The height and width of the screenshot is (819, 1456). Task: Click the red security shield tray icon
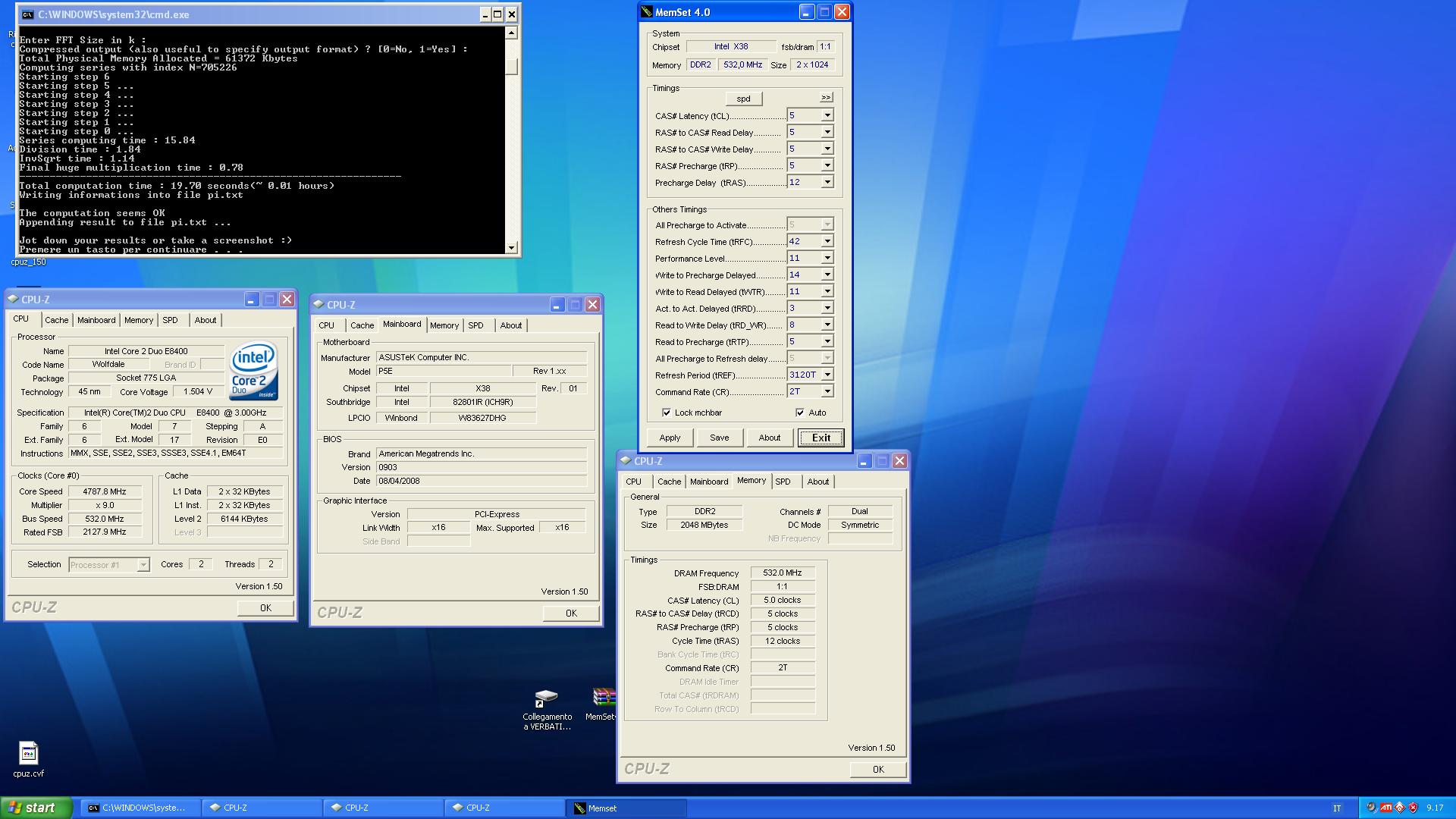coord(1414,808)
